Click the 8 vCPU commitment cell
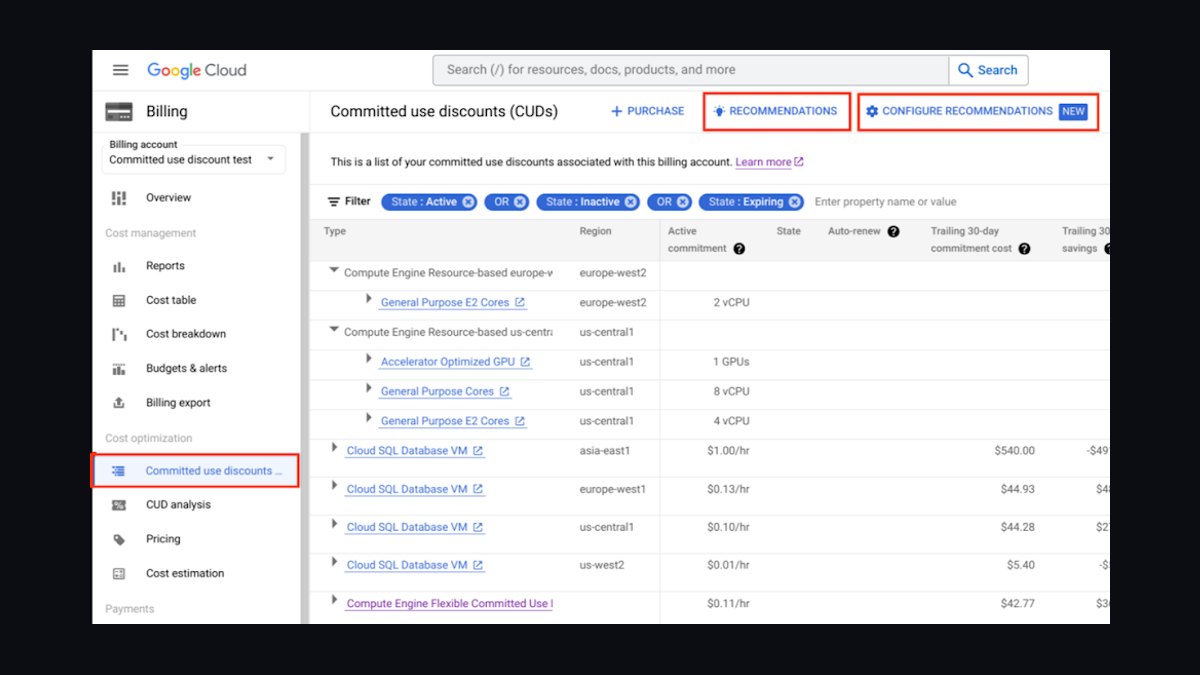Image resolution: width=1200 pixels, height=675 pixels. (x=731, y=392)
